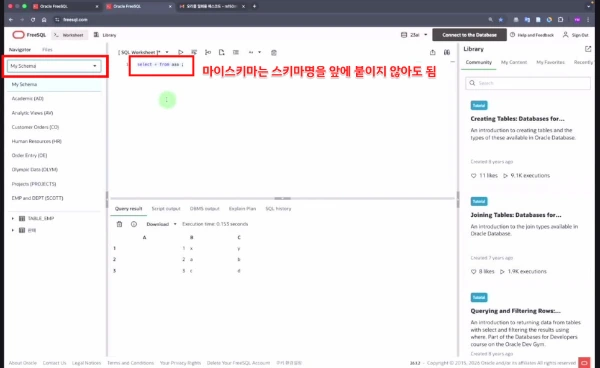The width and height of the screenshot is (600, 368).
Task: Open the My Schema dropdown
Action: 54,66
